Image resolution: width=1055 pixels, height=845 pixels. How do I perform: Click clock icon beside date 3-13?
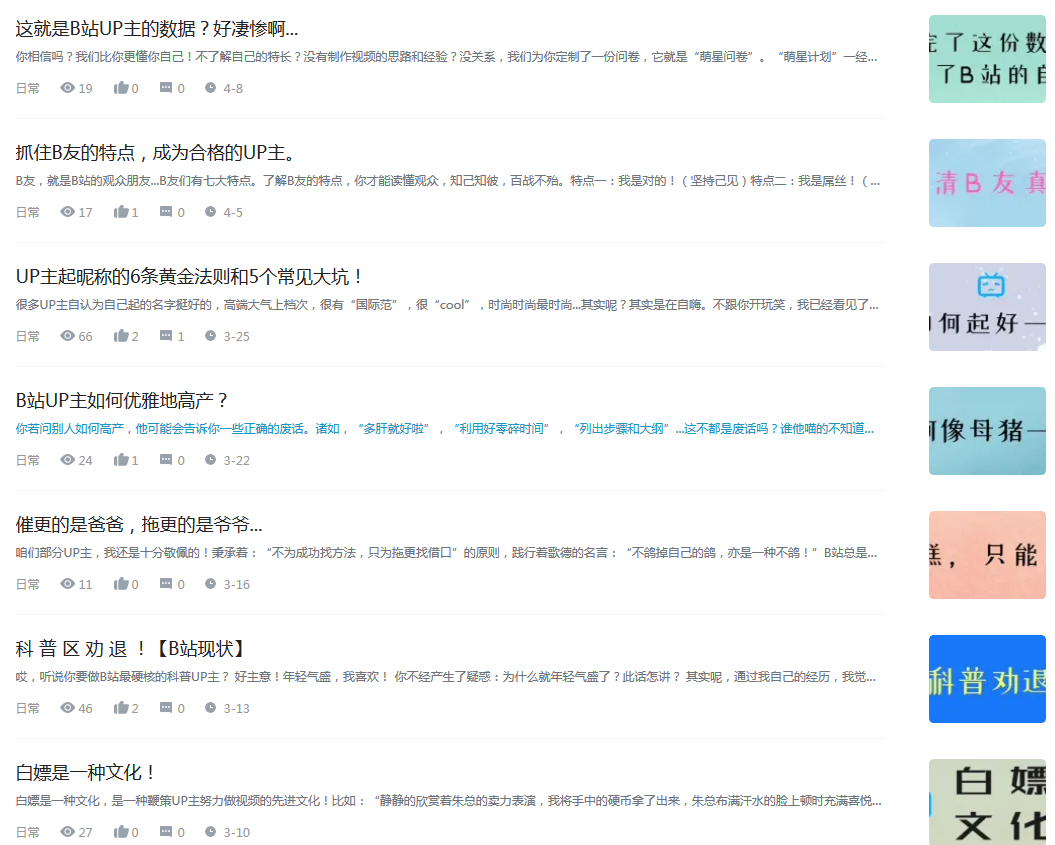coord(211,707)
